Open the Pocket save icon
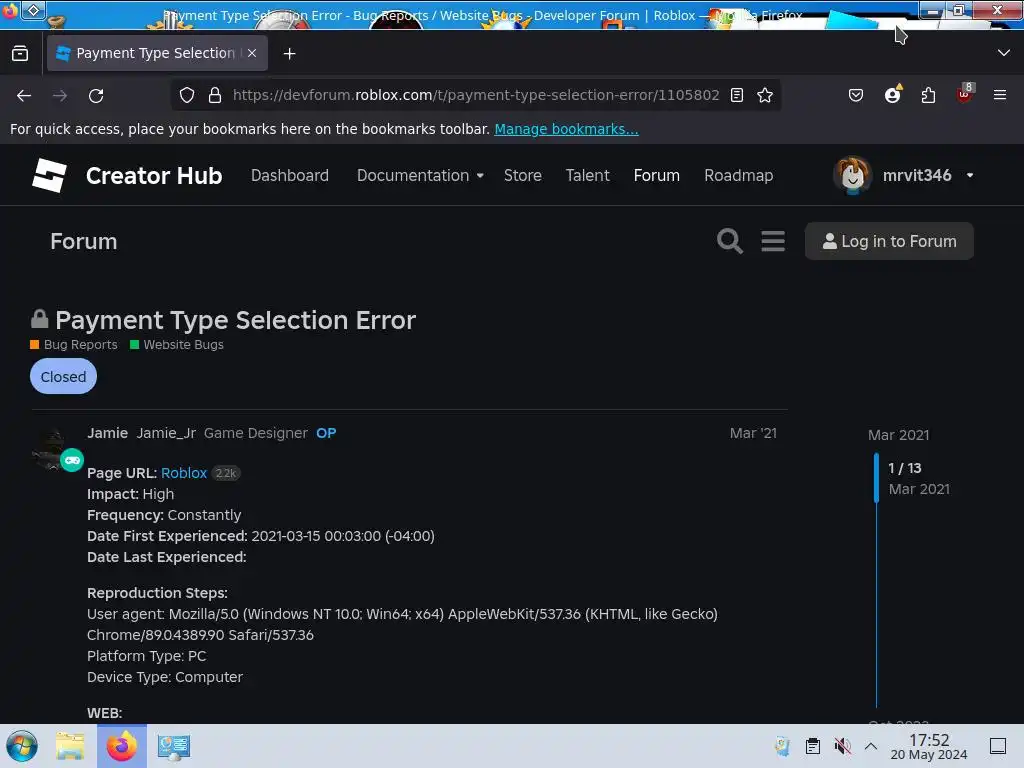 point(856,95)
